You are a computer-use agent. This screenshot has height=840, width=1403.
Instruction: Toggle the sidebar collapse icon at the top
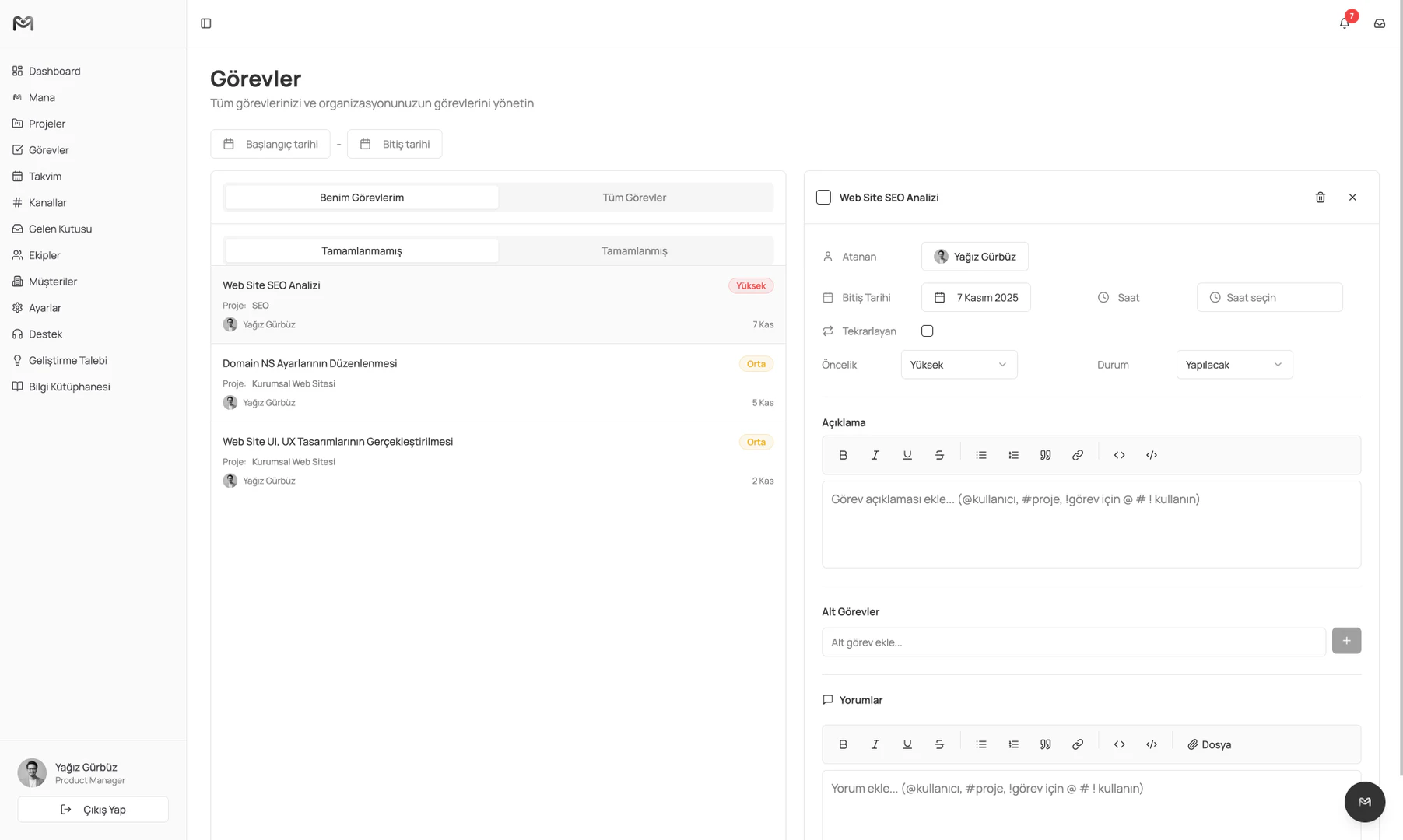click(205, 23)
